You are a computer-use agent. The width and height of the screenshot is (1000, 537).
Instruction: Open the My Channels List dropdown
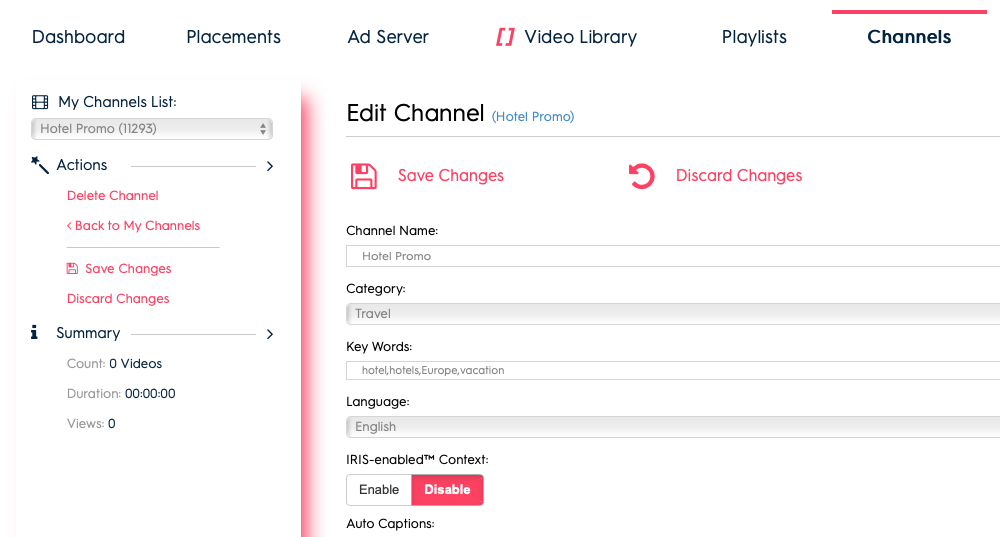click(x=152, y=129)
